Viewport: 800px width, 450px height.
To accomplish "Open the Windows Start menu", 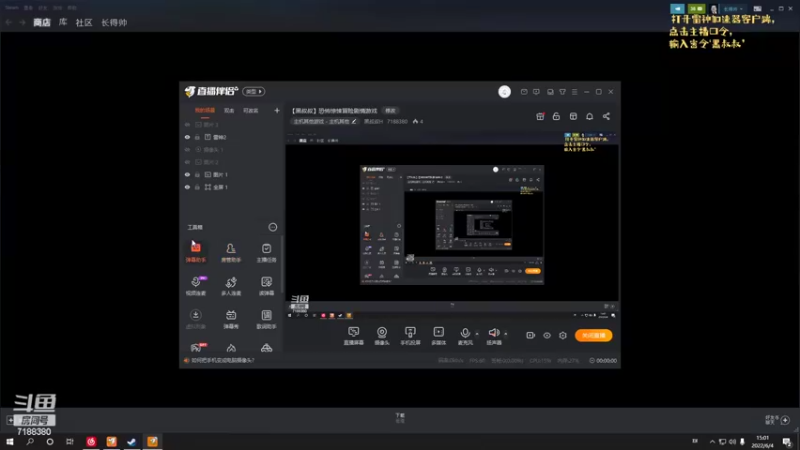I will pyautogui.click(x=10, y=442).
